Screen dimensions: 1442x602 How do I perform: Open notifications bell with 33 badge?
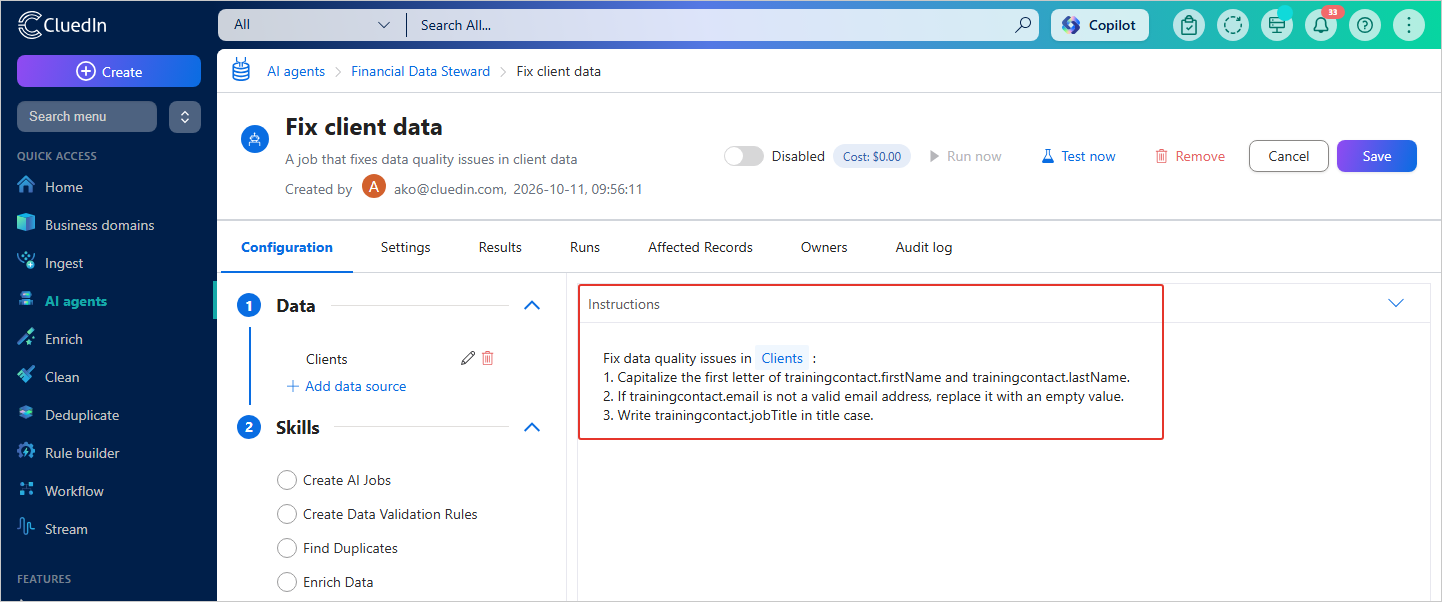click(x=1321, y=25)
